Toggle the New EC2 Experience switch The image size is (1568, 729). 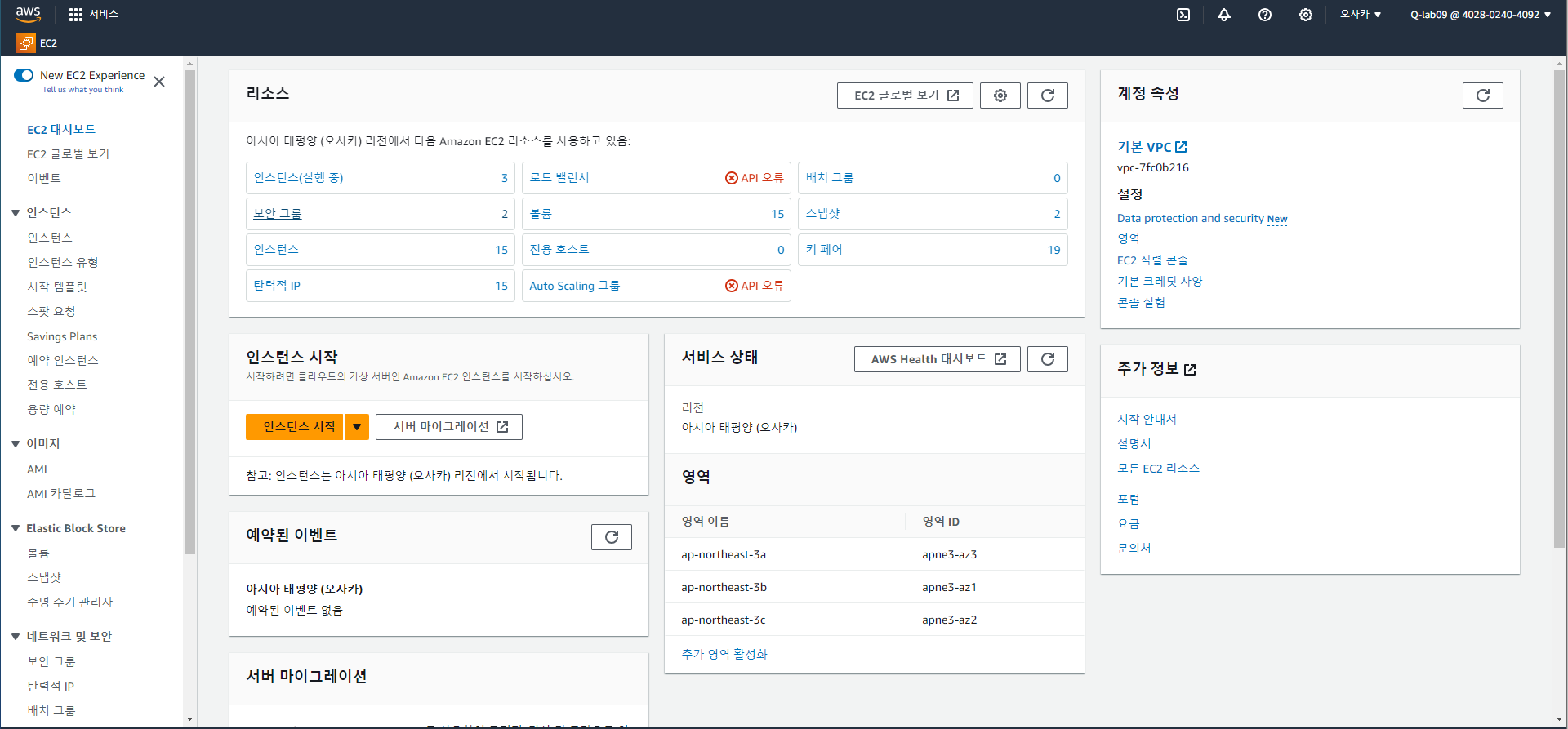[x=24, y=75]
